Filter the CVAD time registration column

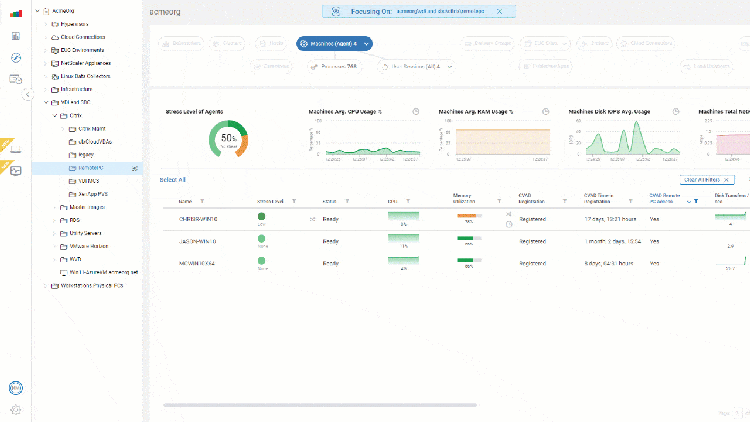click(630, 201)
